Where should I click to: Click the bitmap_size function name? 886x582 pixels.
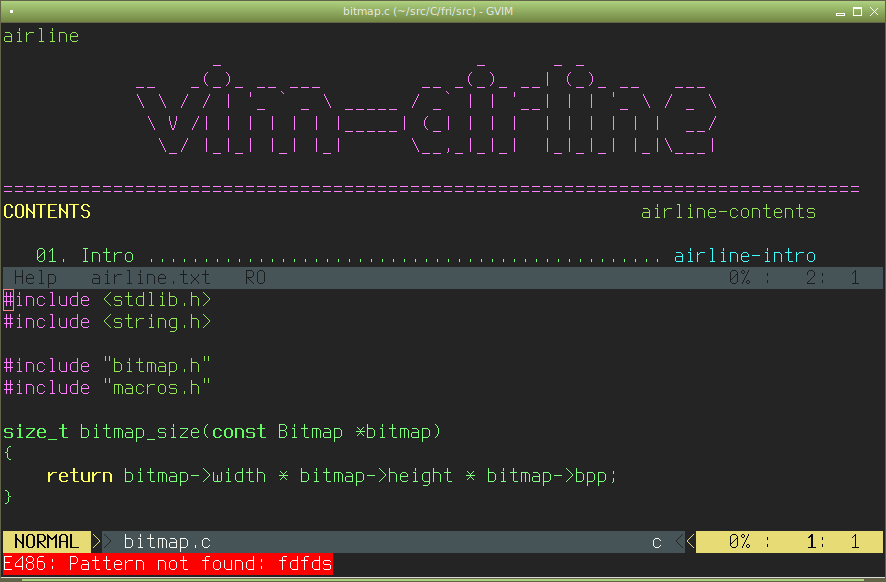pos(140,432)
